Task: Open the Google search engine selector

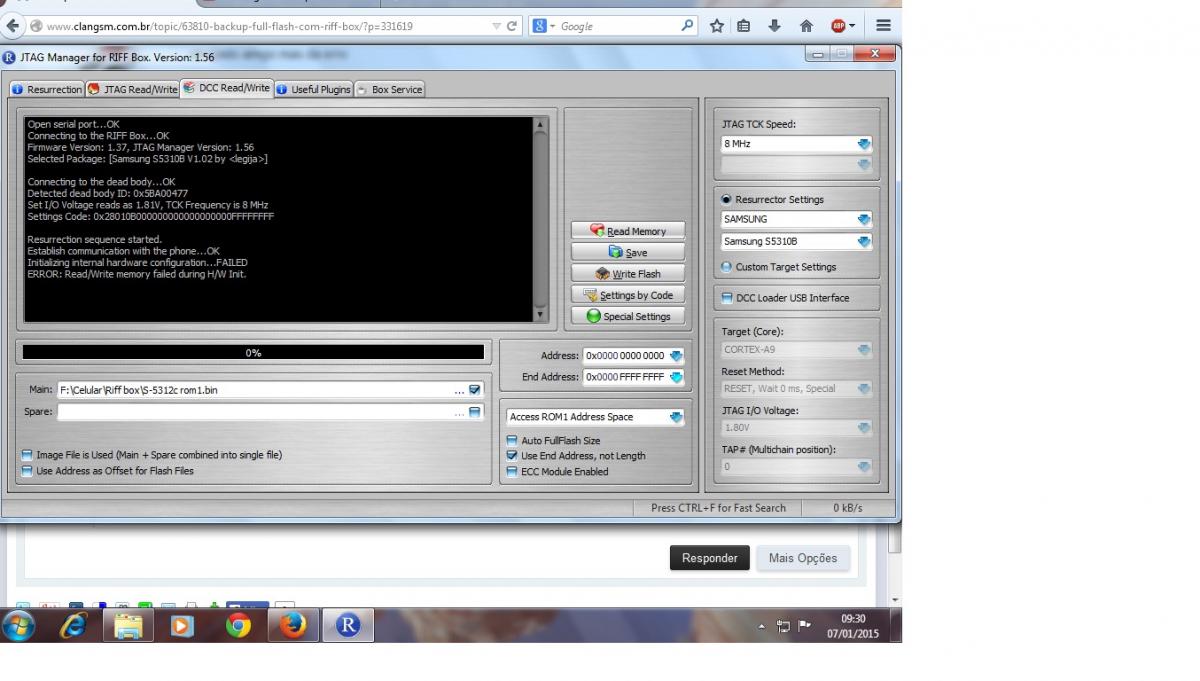Action: (x=543, y=26)
